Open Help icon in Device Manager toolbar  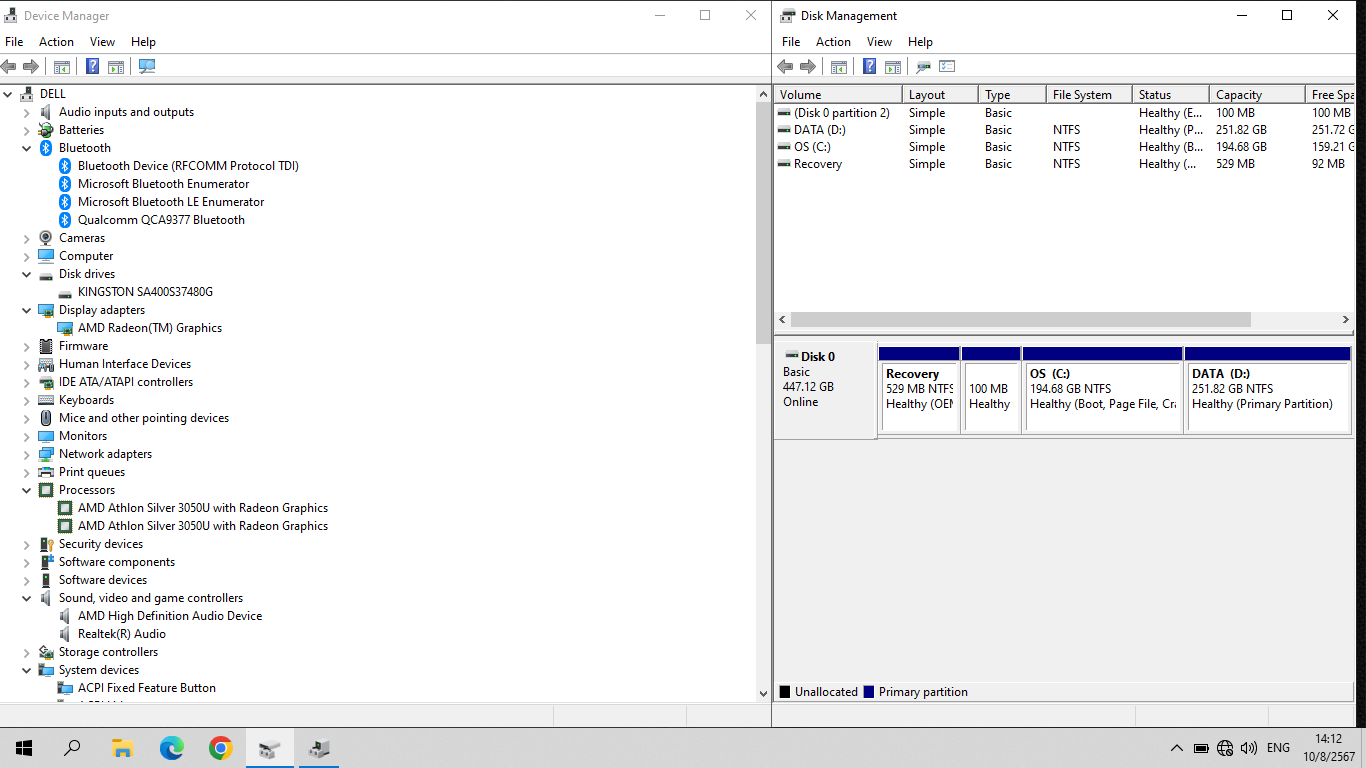coord(92,67)
